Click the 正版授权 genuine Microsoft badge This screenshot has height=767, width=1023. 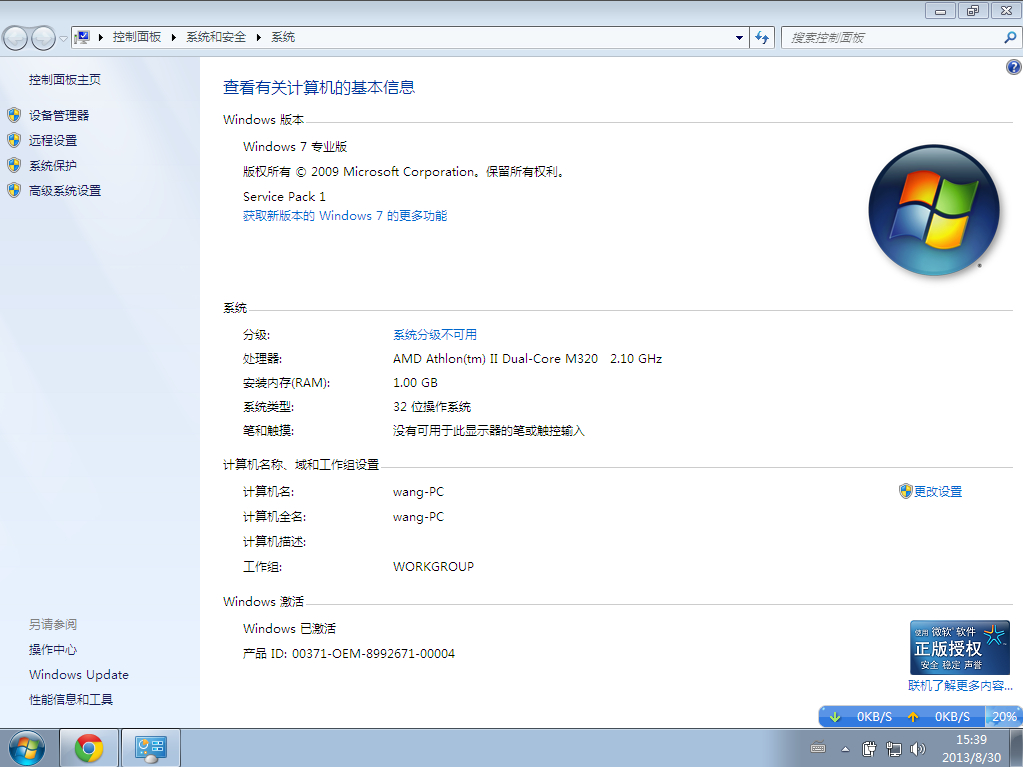(x=959, y=648)
